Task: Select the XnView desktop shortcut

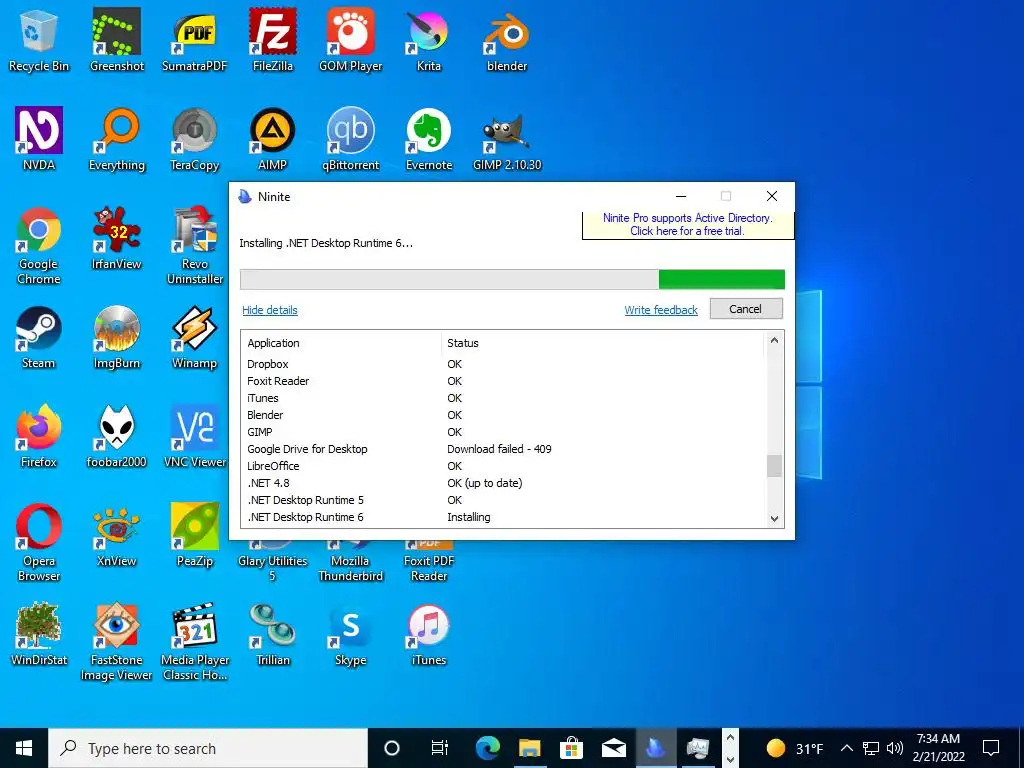Action: click(117, 536)
